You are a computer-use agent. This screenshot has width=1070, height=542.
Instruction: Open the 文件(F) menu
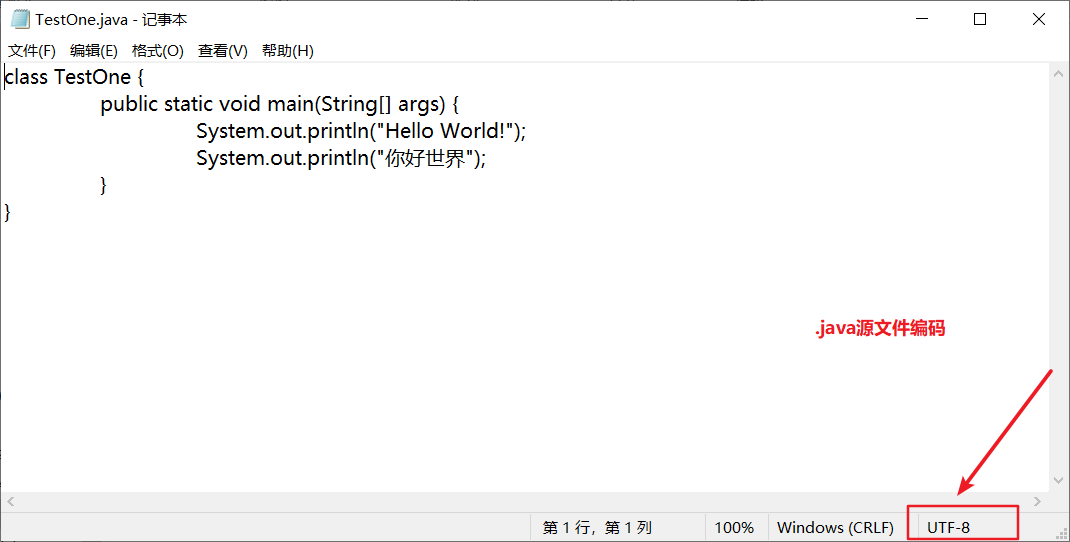point(32,51)
